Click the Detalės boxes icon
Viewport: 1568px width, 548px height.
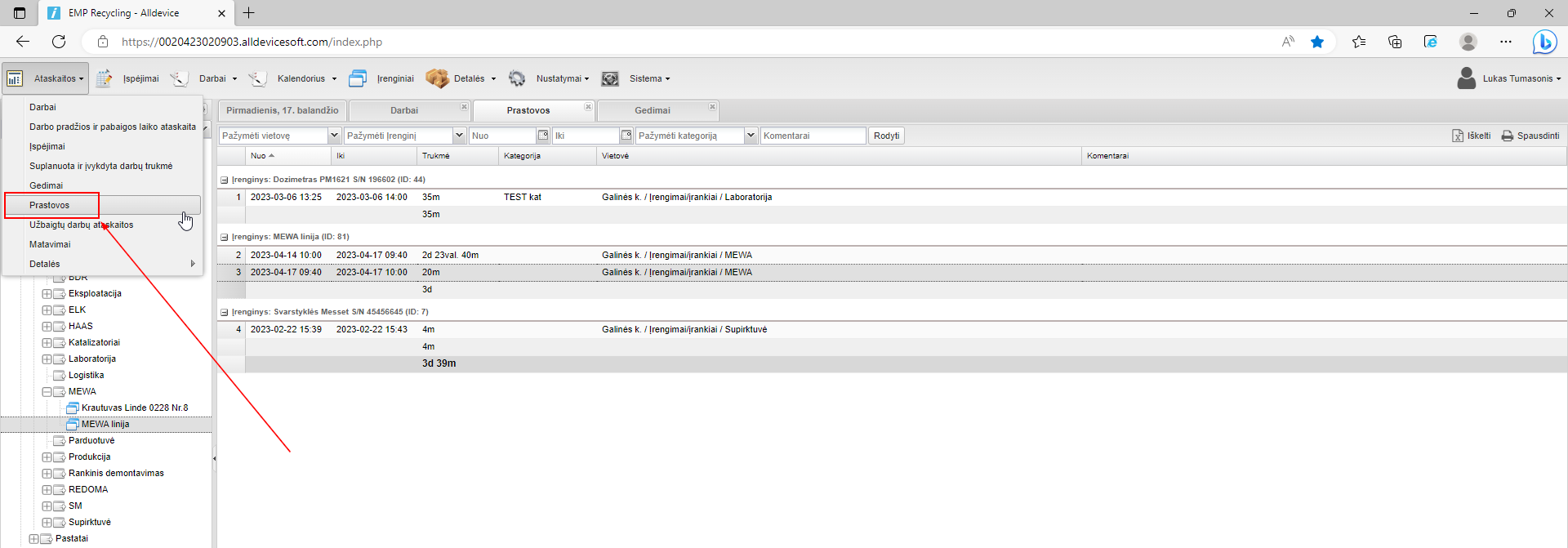437,78
